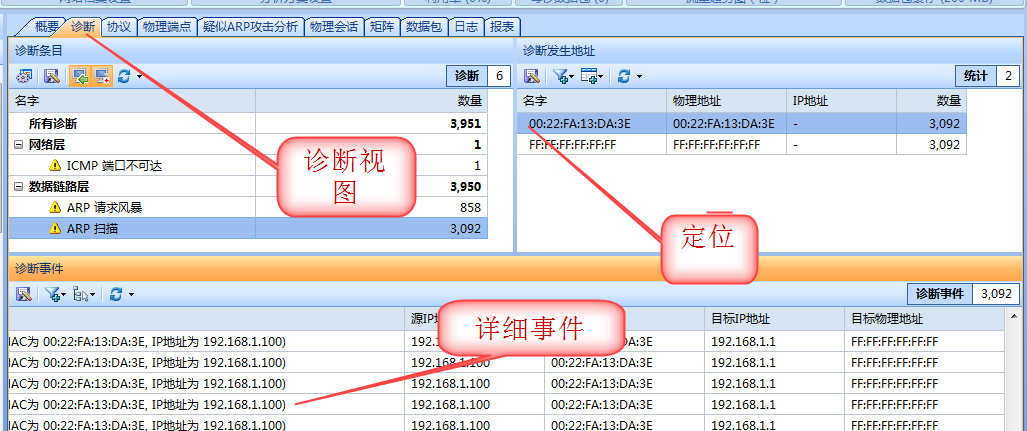Switch to the 数据包 tab

point(424,27)
